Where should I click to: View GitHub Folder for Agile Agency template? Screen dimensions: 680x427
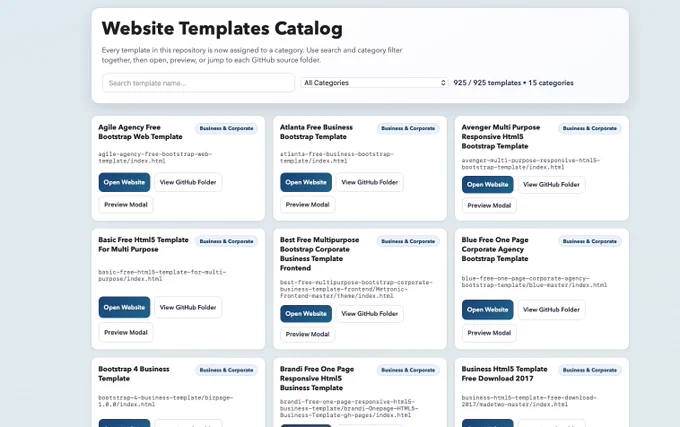pos(188,183)
